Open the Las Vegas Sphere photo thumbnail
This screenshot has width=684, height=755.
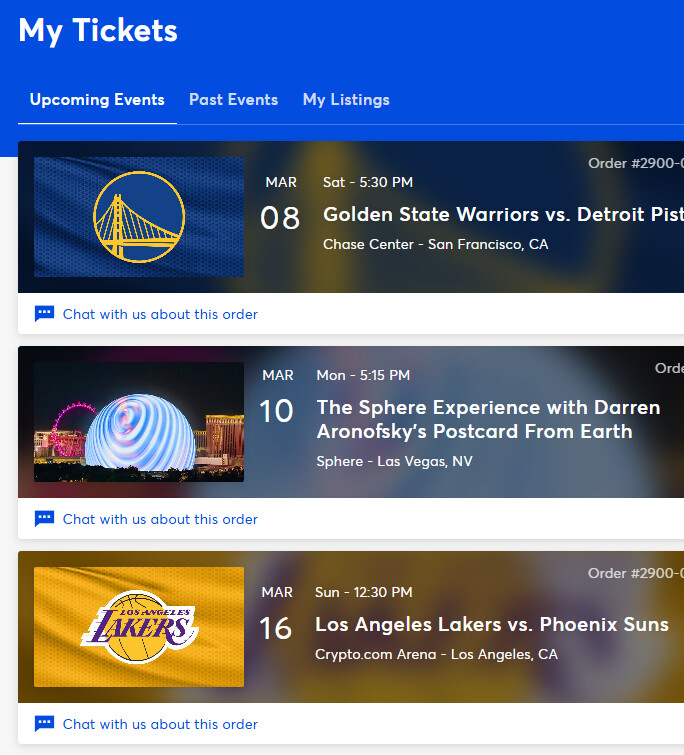point(139,422)
